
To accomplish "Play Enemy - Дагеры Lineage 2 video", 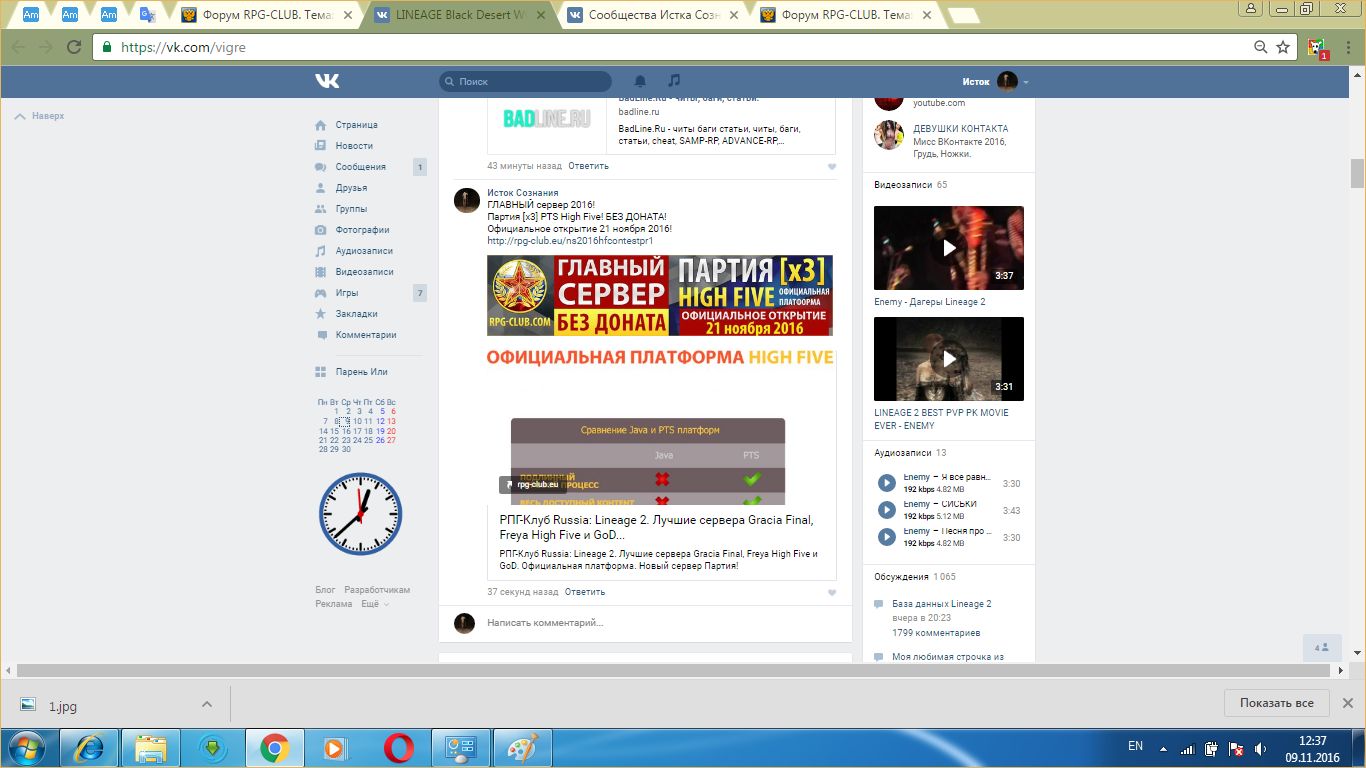I will (949, 248).
